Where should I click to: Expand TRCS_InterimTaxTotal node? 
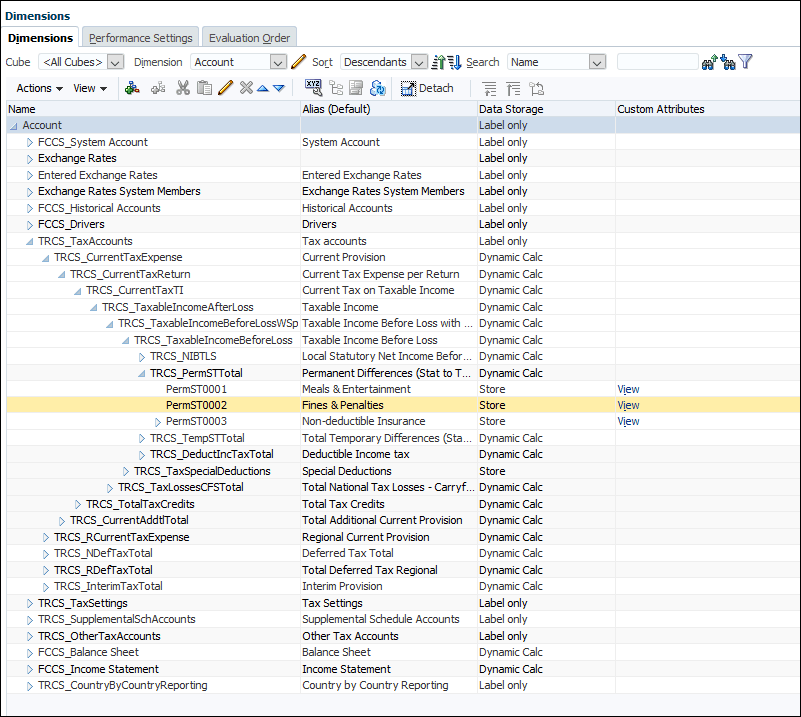(45, 587)
